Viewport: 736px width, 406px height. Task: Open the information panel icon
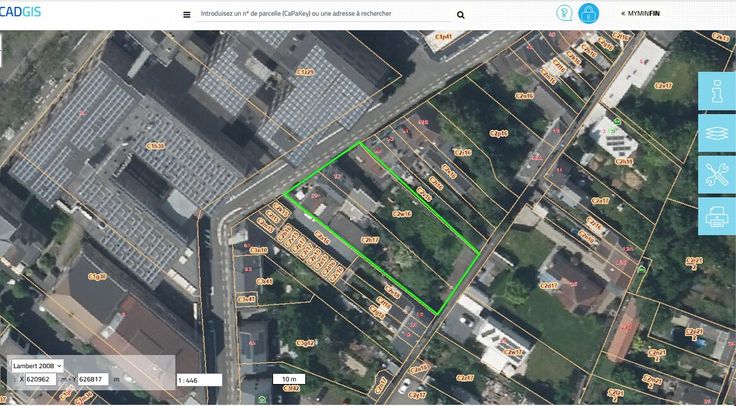point(716,93)
